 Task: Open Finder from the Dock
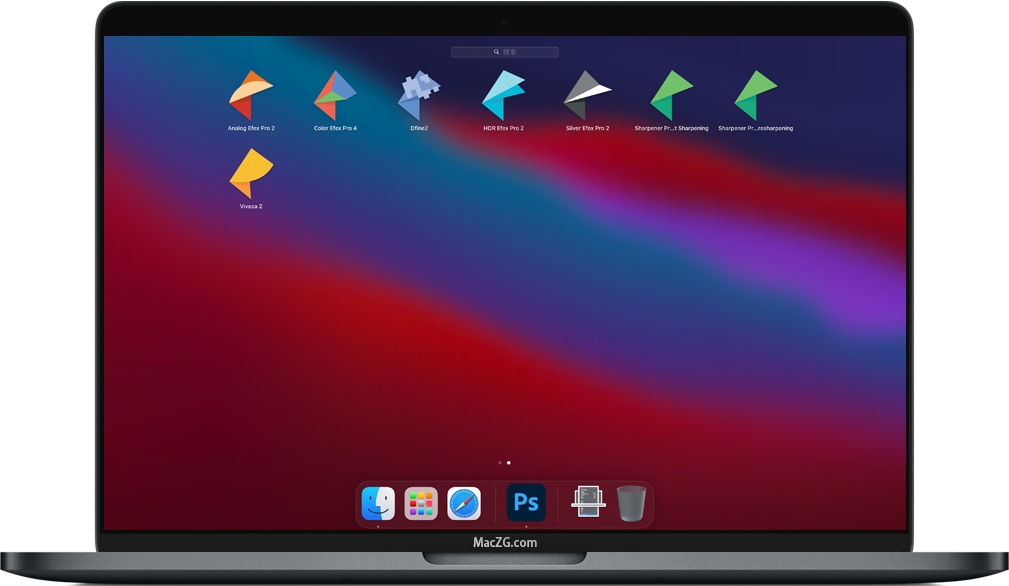pos(378,503)
